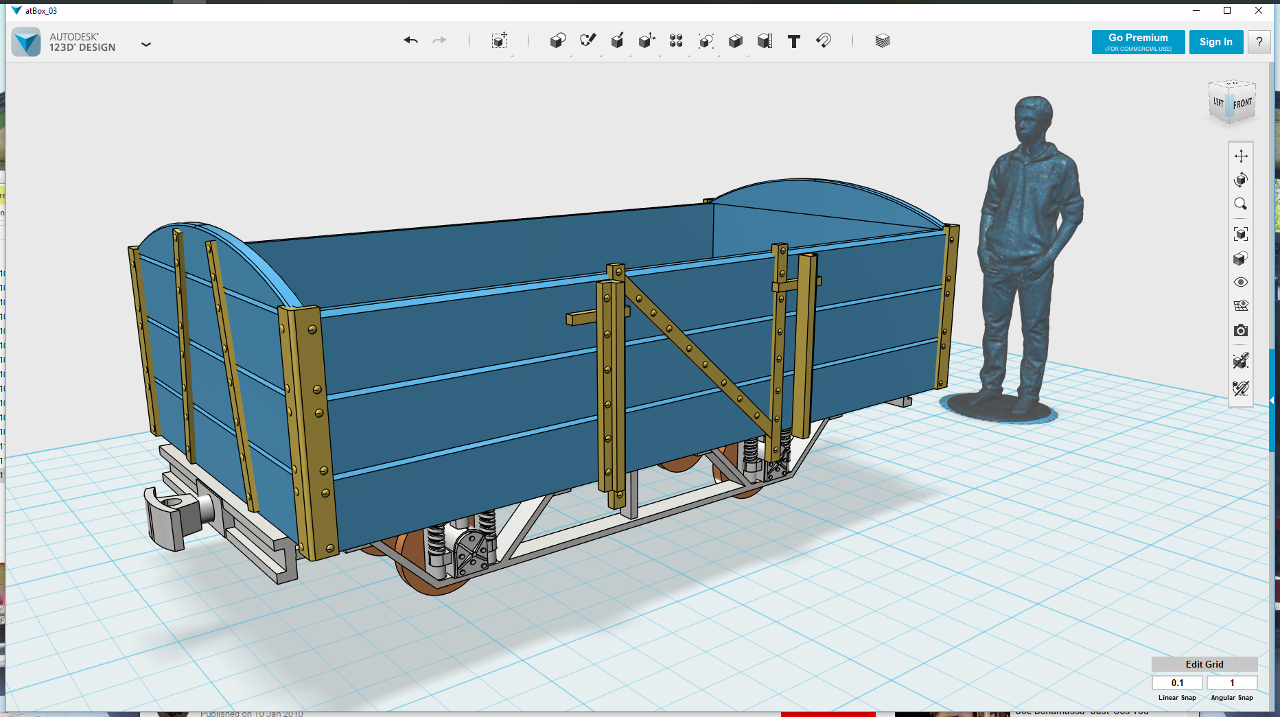The image size is (1280, 717).
Task: Toggle snapping icon in navigation bar
Action: click(1241, 360)
